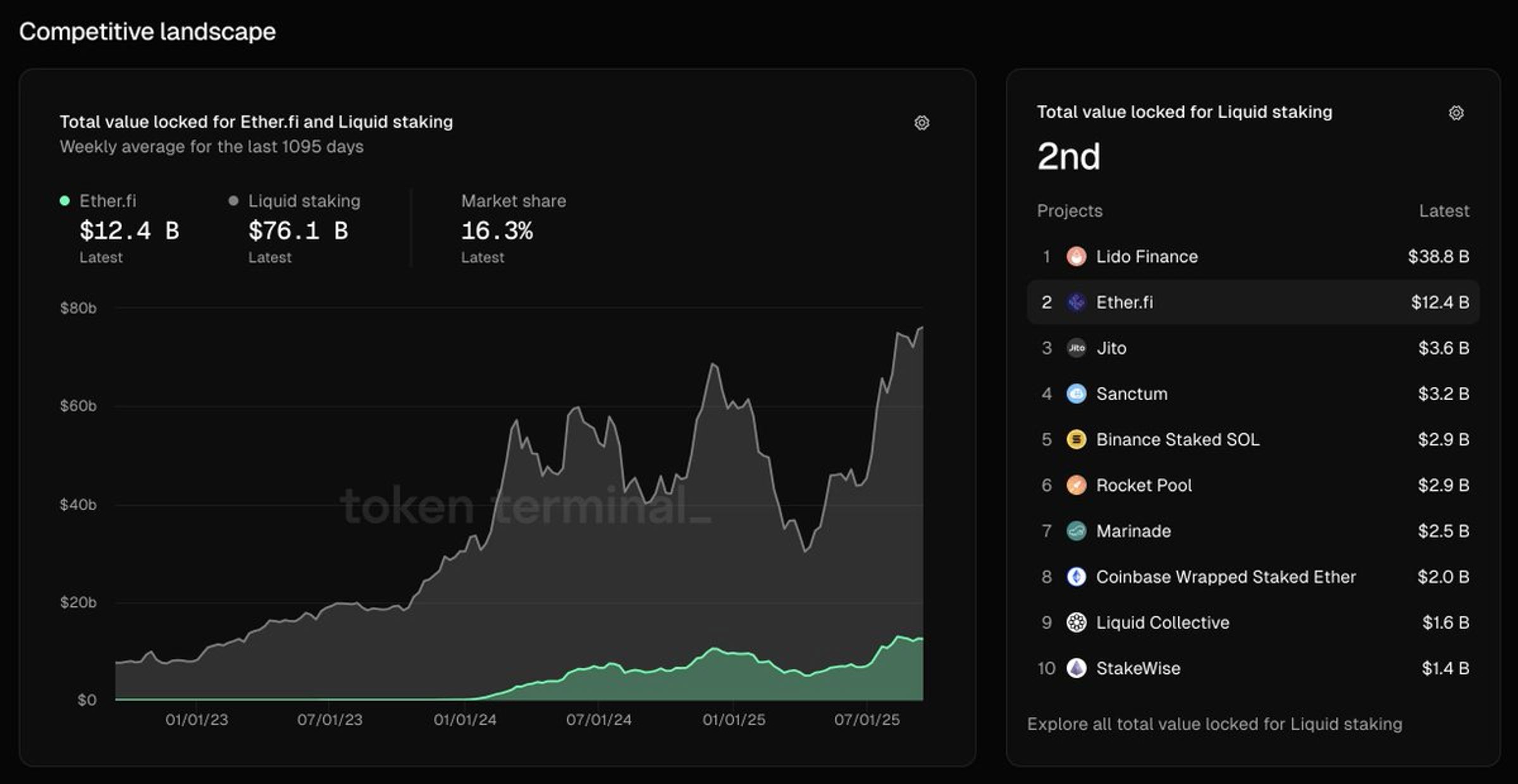Click the Liquid Collective logo icon
1518x784 pixels.
point(1076,623)
